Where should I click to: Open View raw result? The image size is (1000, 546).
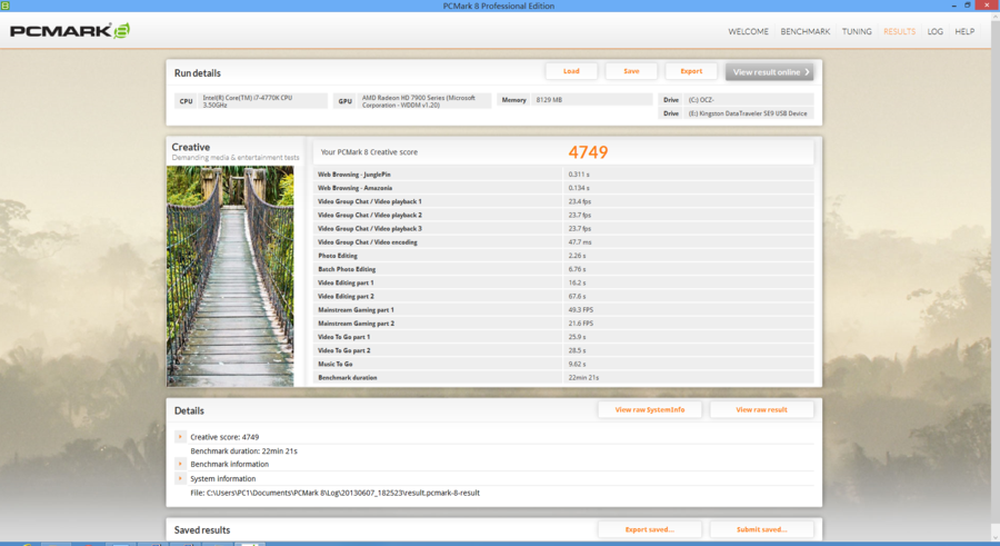(761, 410)
